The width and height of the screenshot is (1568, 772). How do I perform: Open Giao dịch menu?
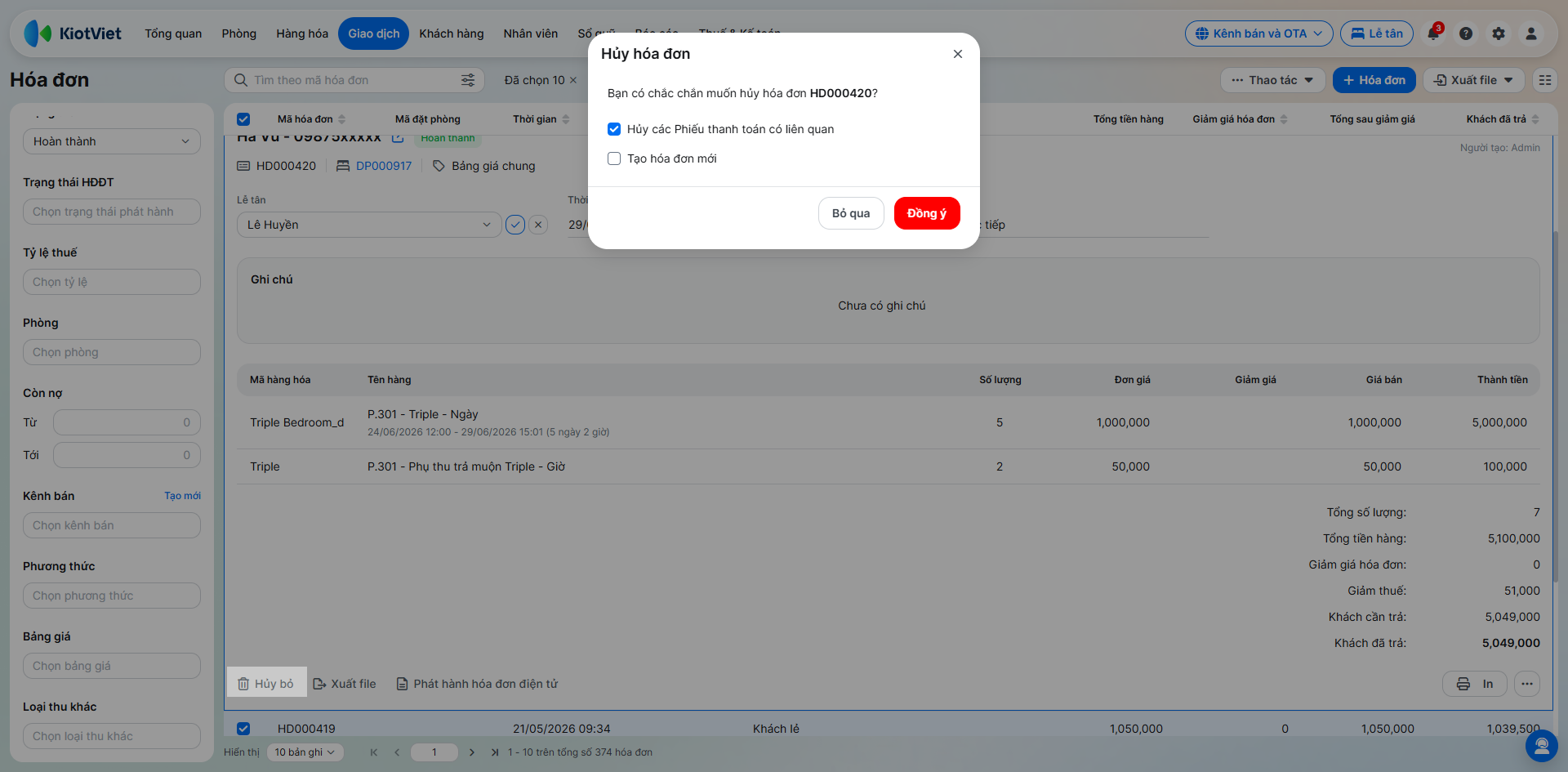[374, 33]
